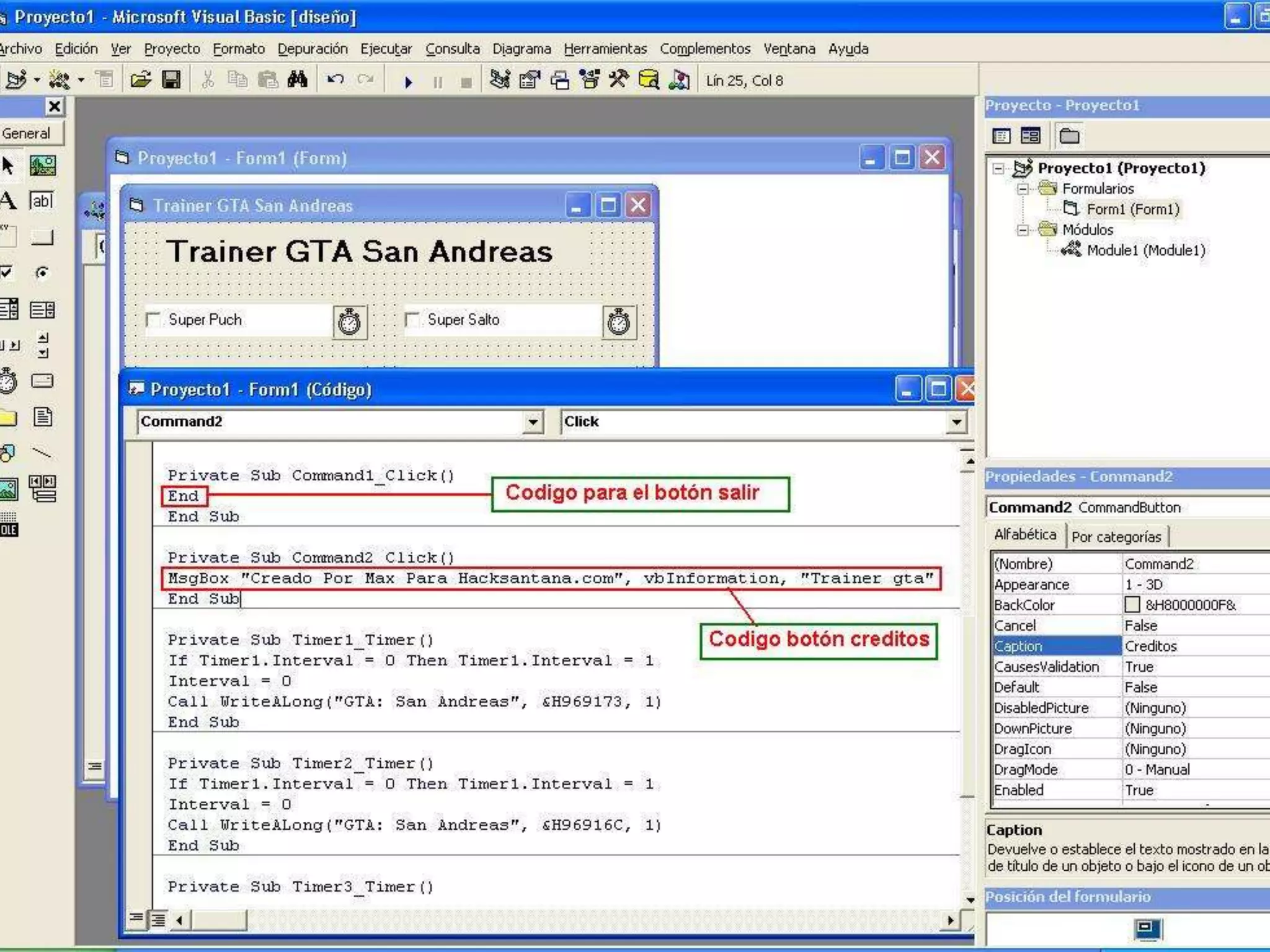Click the Open Project folder icon
This screenshot has width=1270, height=952.
coord(141,80)
